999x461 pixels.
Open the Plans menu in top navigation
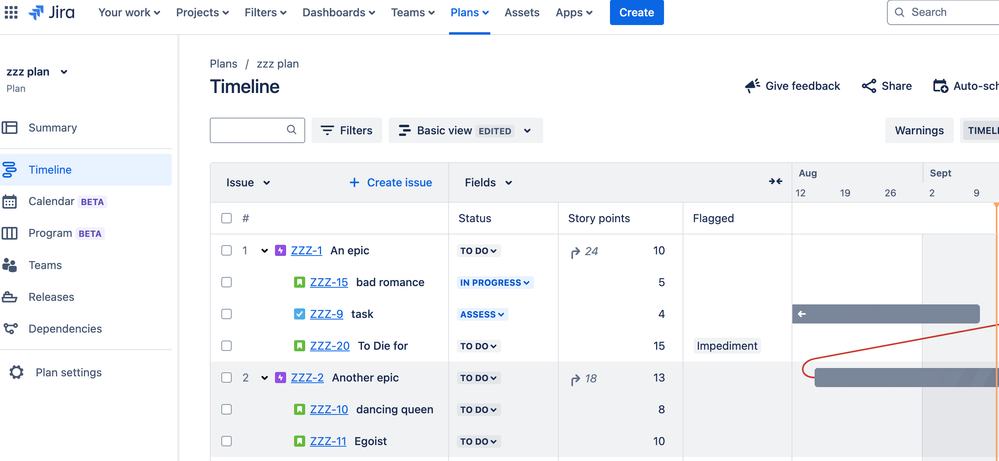470,13
